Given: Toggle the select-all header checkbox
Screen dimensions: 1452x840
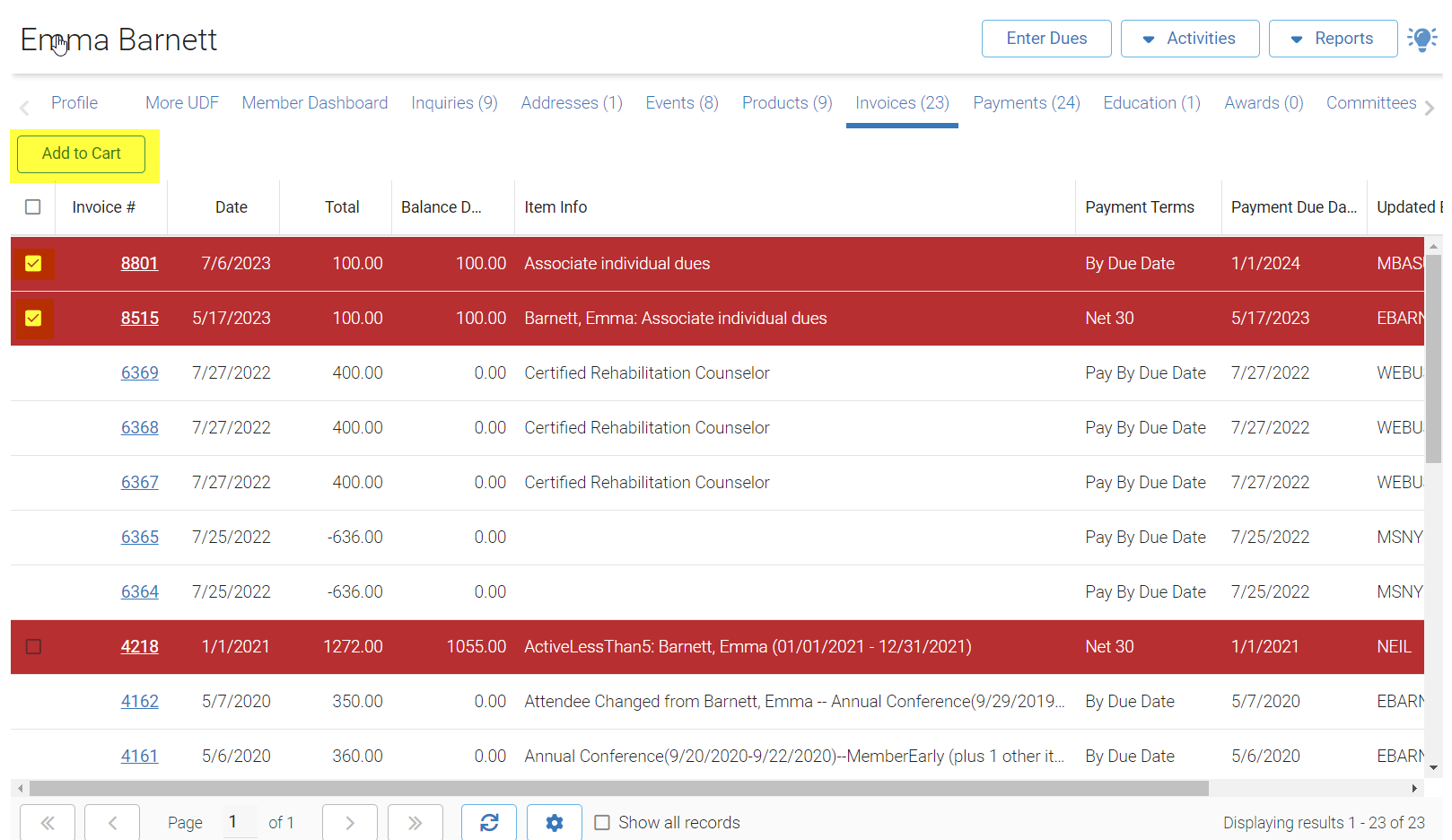Looking at the screenshot, I should tap(33, 207).
